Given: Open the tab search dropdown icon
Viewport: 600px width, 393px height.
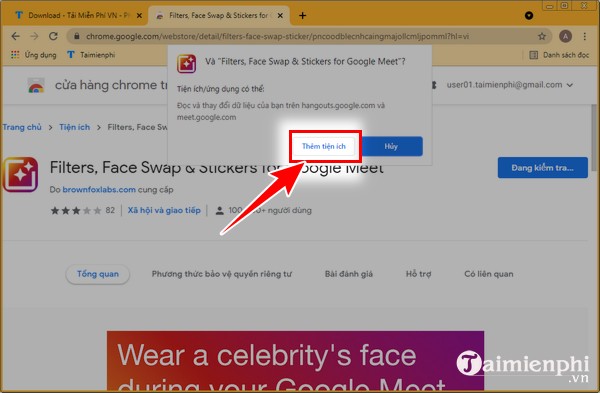Looking at the screenshot, I should [529, 16].
